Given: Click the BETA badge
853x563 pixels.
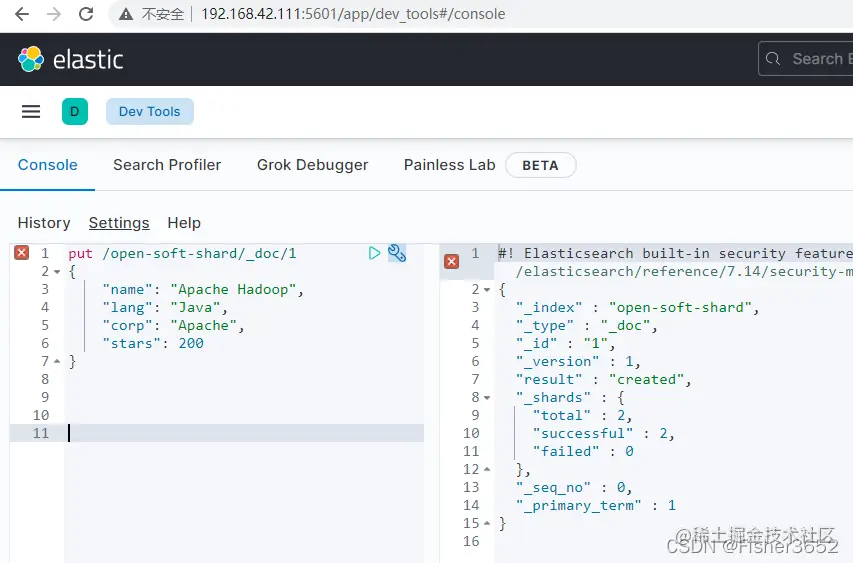Looking at the screenshot, I should [x=541, y=165].
